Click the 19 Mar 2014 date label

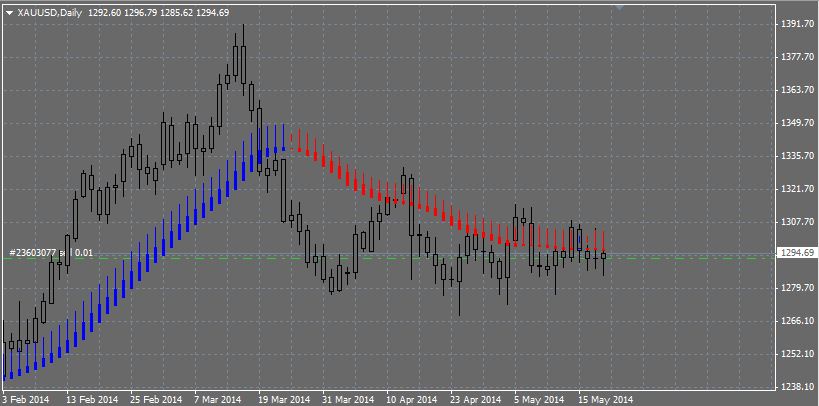point(283,400)
